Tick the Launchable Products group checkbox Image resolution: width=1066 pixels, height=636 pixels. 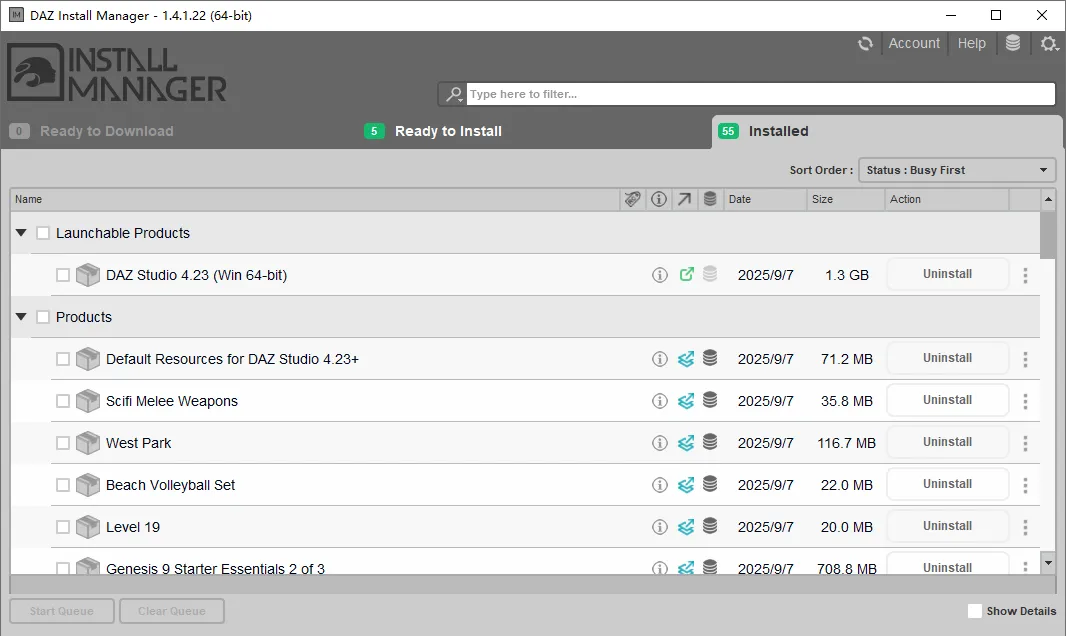(43, 233)
